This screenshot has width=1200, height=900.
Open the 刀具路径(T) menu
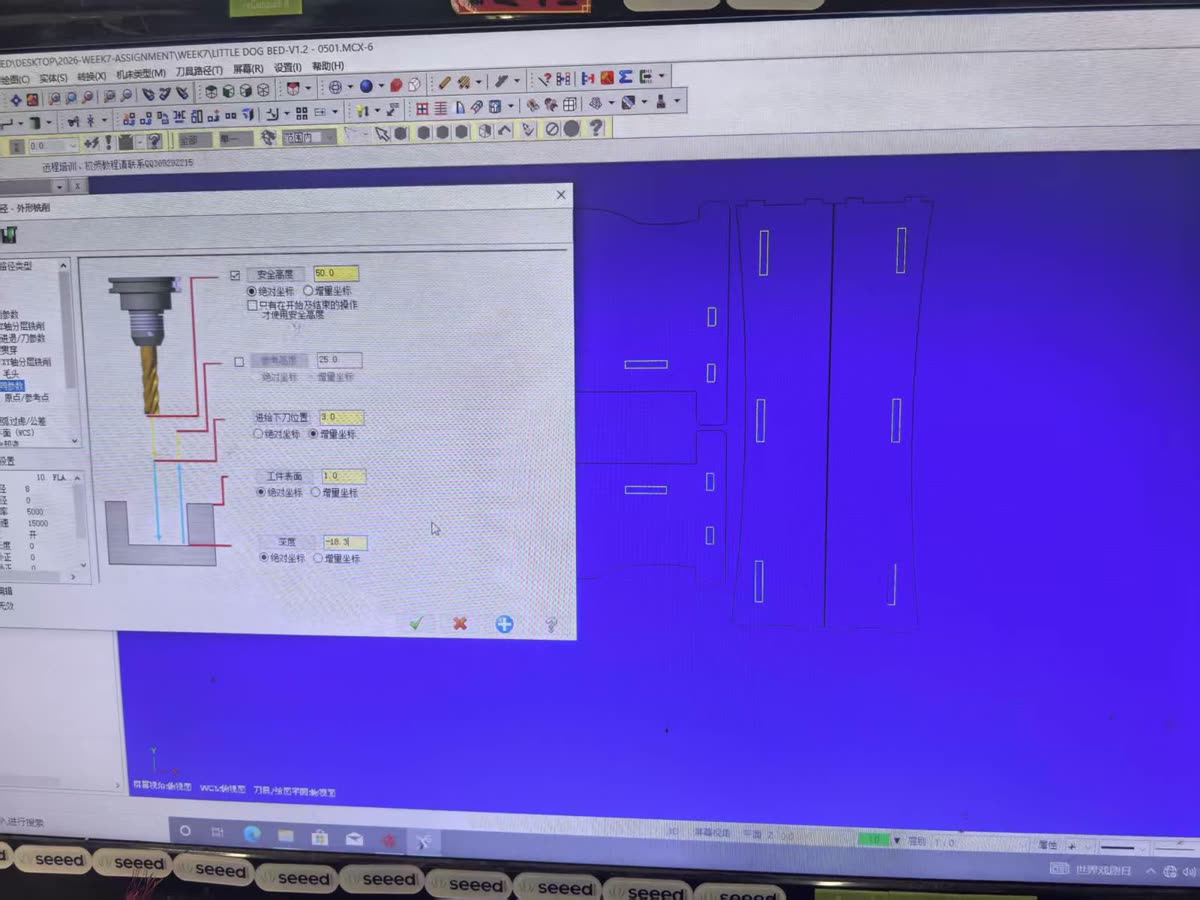[199, 71]
